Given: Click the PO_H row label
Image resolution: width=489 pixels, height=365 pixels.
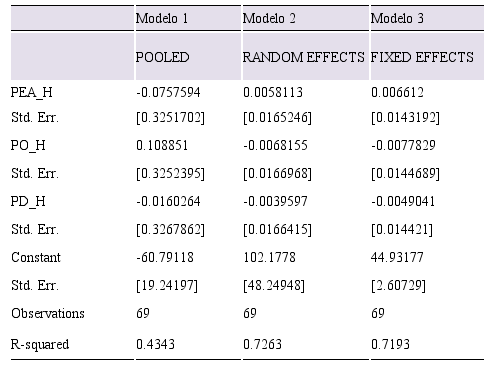Looking at the screenshot, I should (x=28, y=146).
